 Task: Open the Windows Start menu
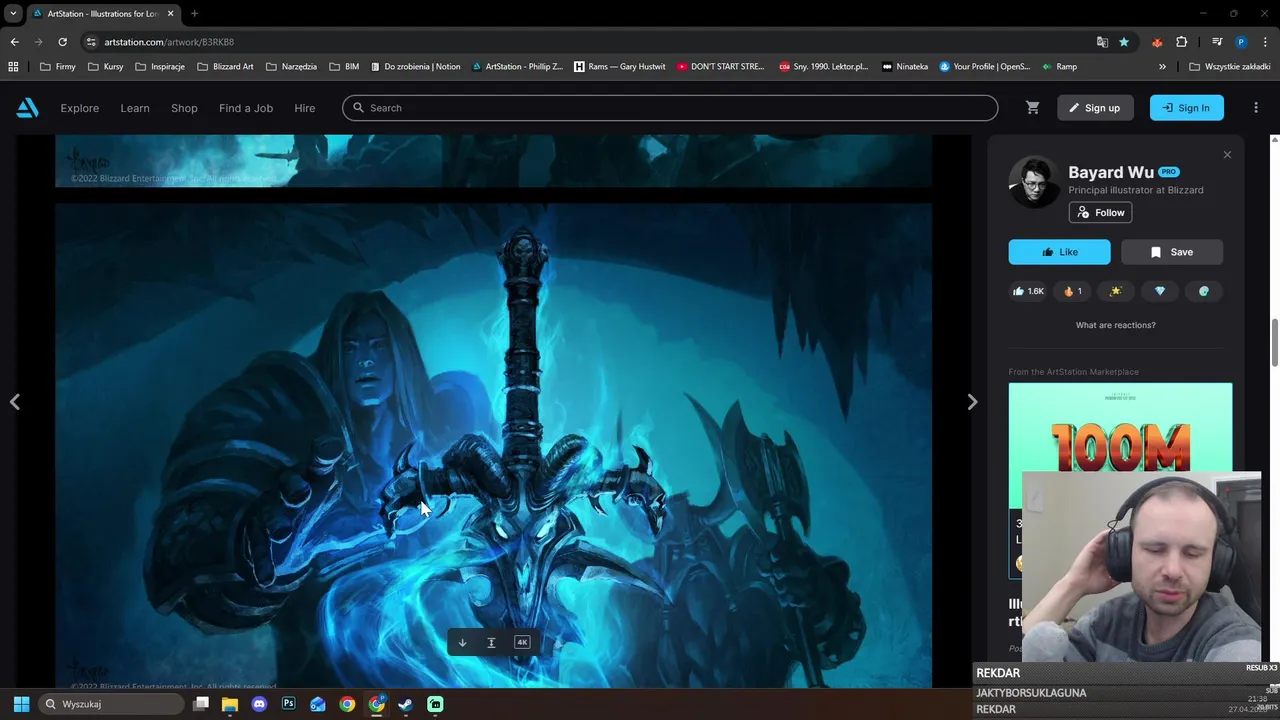pos(21,704)
